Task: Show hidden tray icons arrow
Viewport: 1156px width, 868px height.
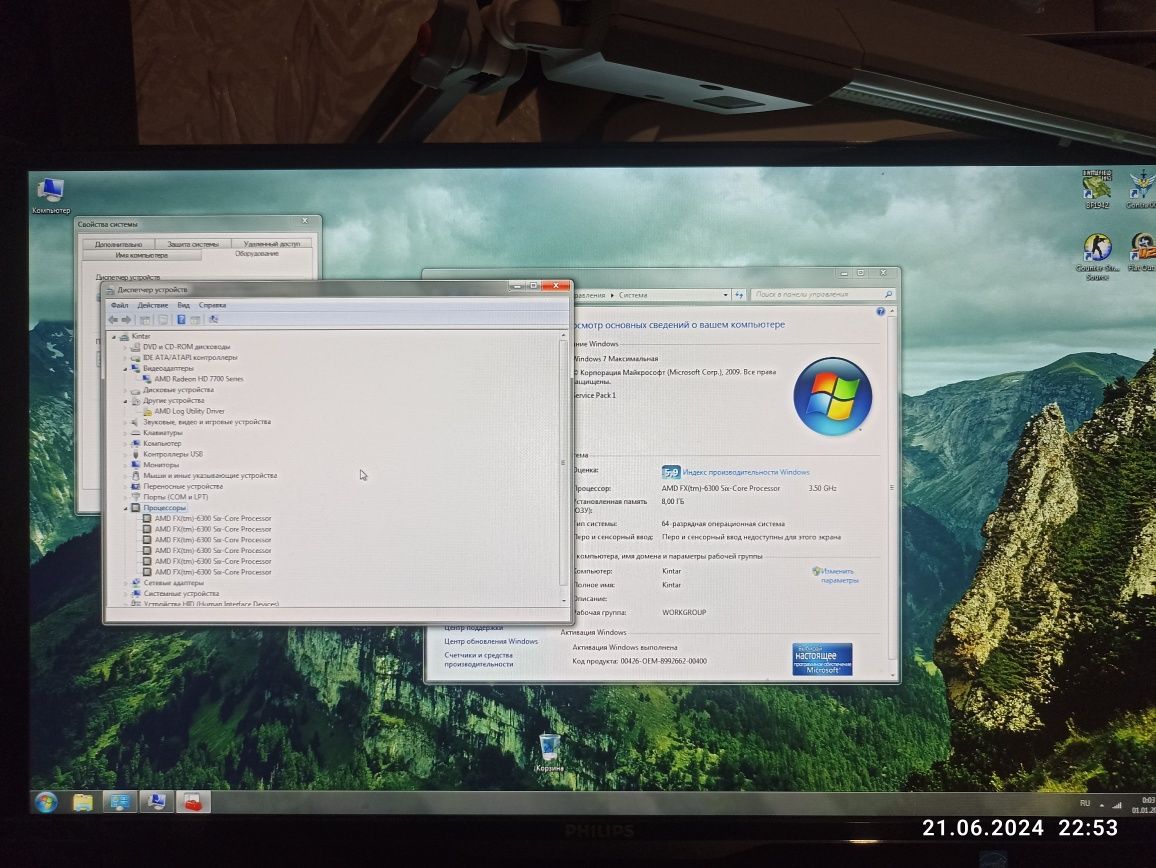Action: coord(1102,805)
